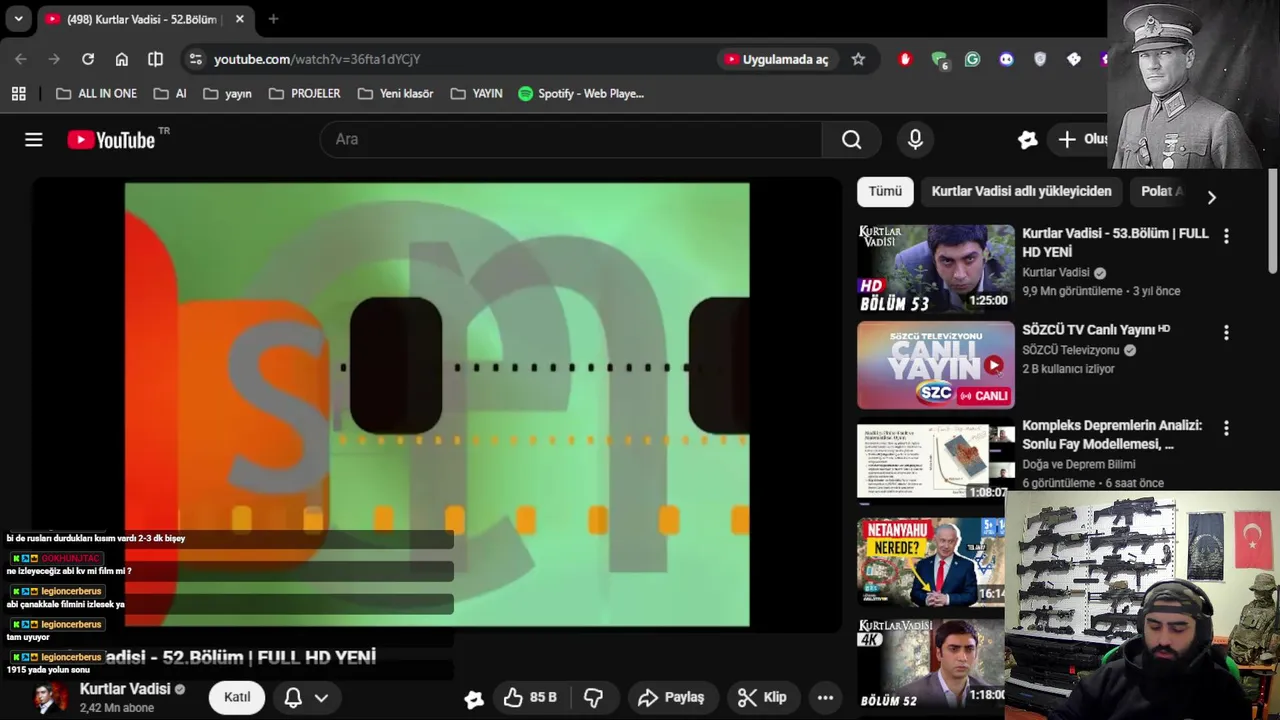Viewport: 1280px width, 720px height.
Task: Close the Kurtlar Vadisi browser tab
Action: click(240, 19)
